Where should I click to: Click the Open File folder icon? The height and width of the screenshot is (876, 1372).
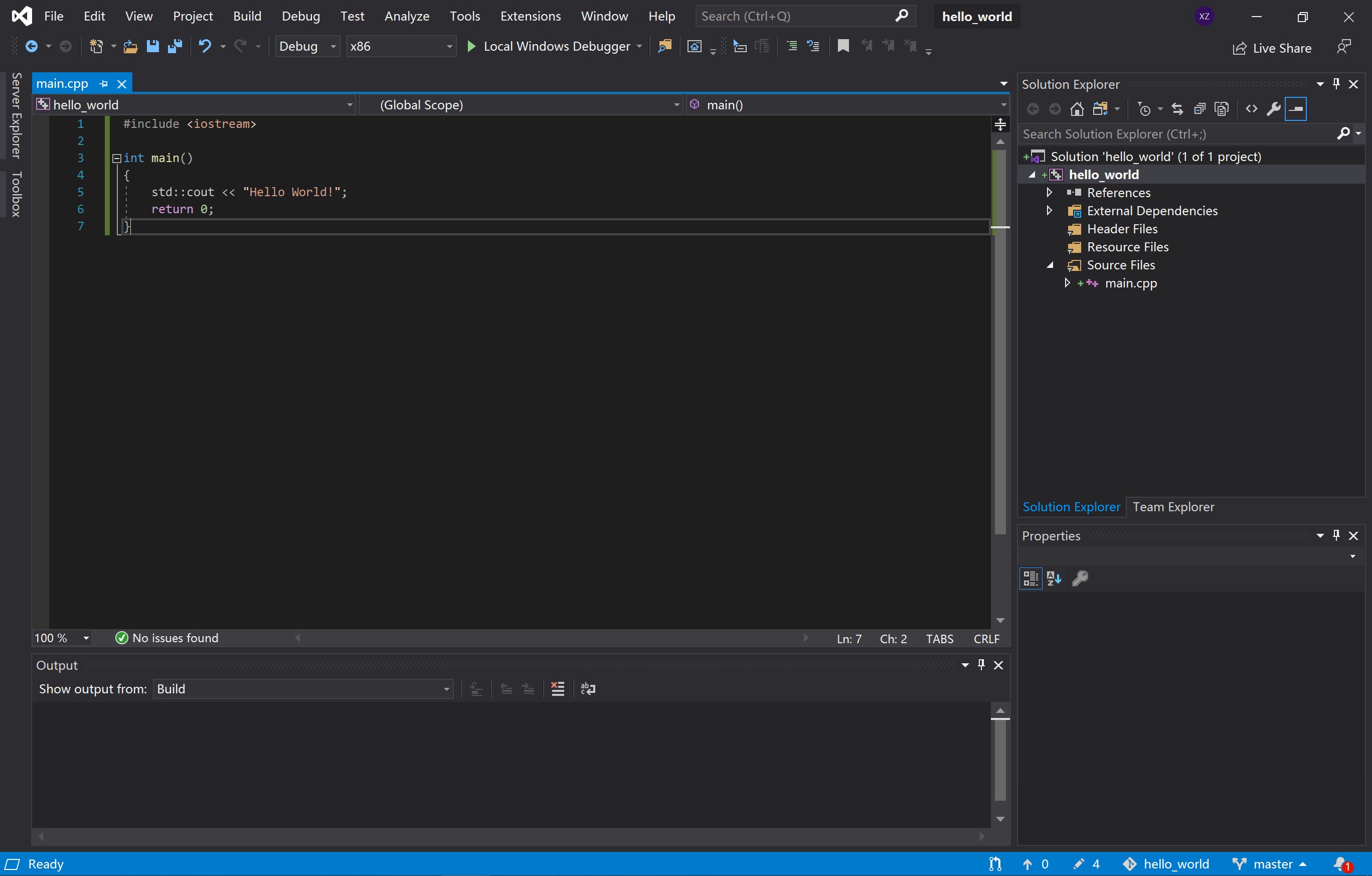[130, 46]
